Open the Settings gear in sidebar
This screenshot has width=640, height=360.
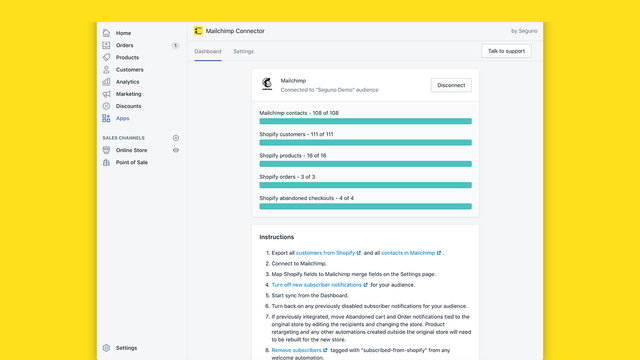tap(106, 348)
